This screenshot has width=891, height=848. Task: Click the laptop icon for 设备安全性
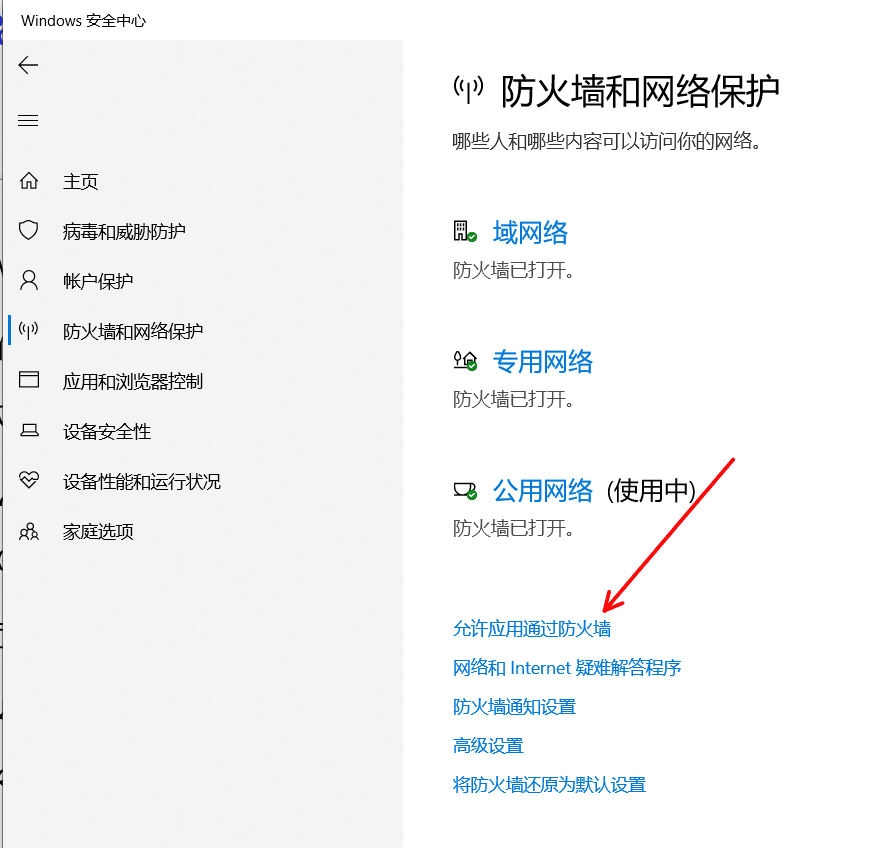pos(29,430)
